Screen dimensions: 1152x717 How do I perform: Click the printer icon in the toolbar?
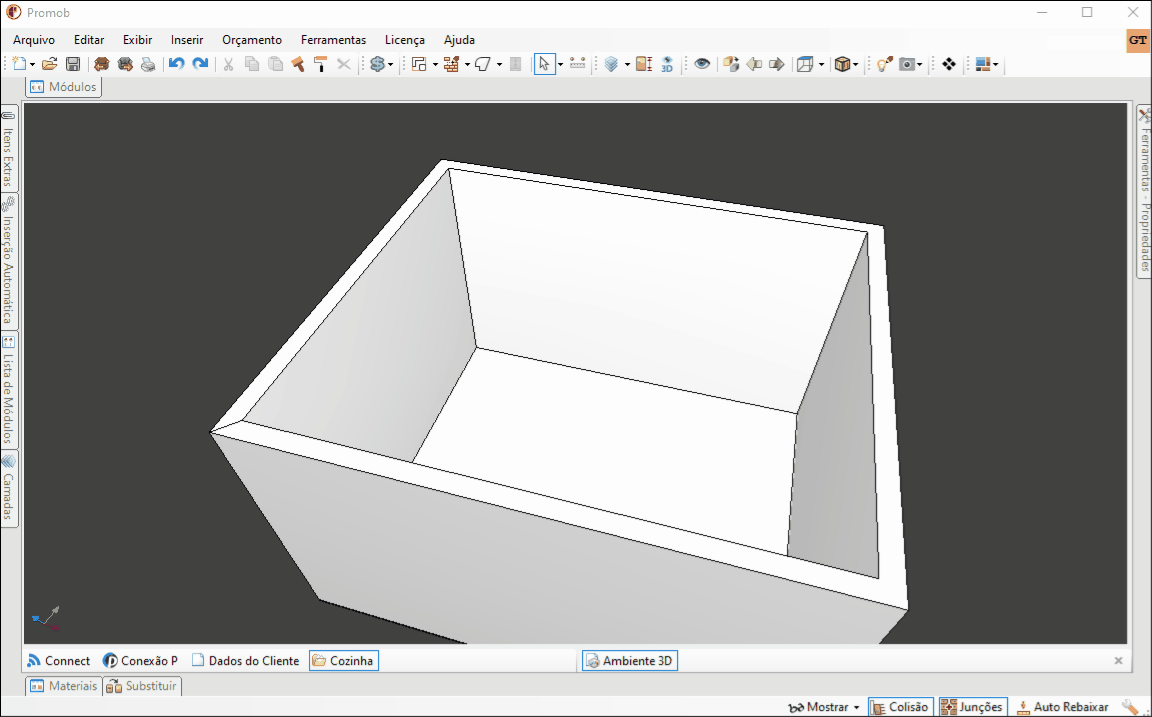pyautogui.click(x=148, y=64)
